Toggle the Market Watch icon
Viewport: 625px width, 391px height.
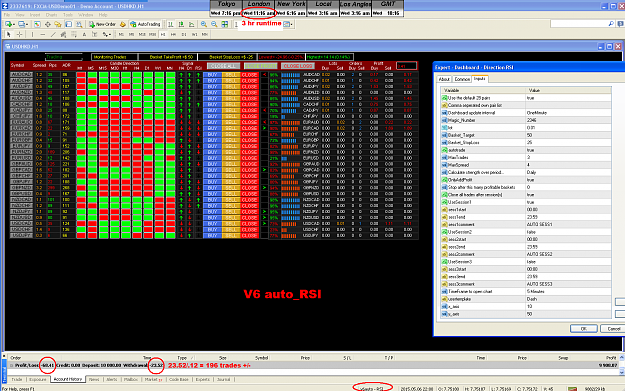coord(37,24)
